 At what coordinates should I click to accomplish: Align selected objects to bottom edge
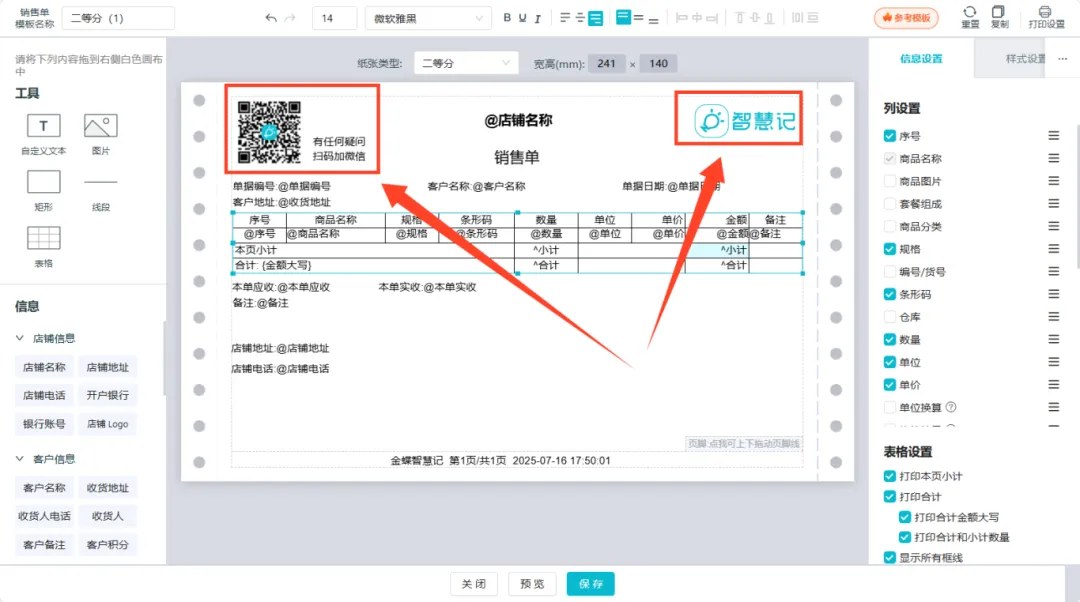click(769, 18)
